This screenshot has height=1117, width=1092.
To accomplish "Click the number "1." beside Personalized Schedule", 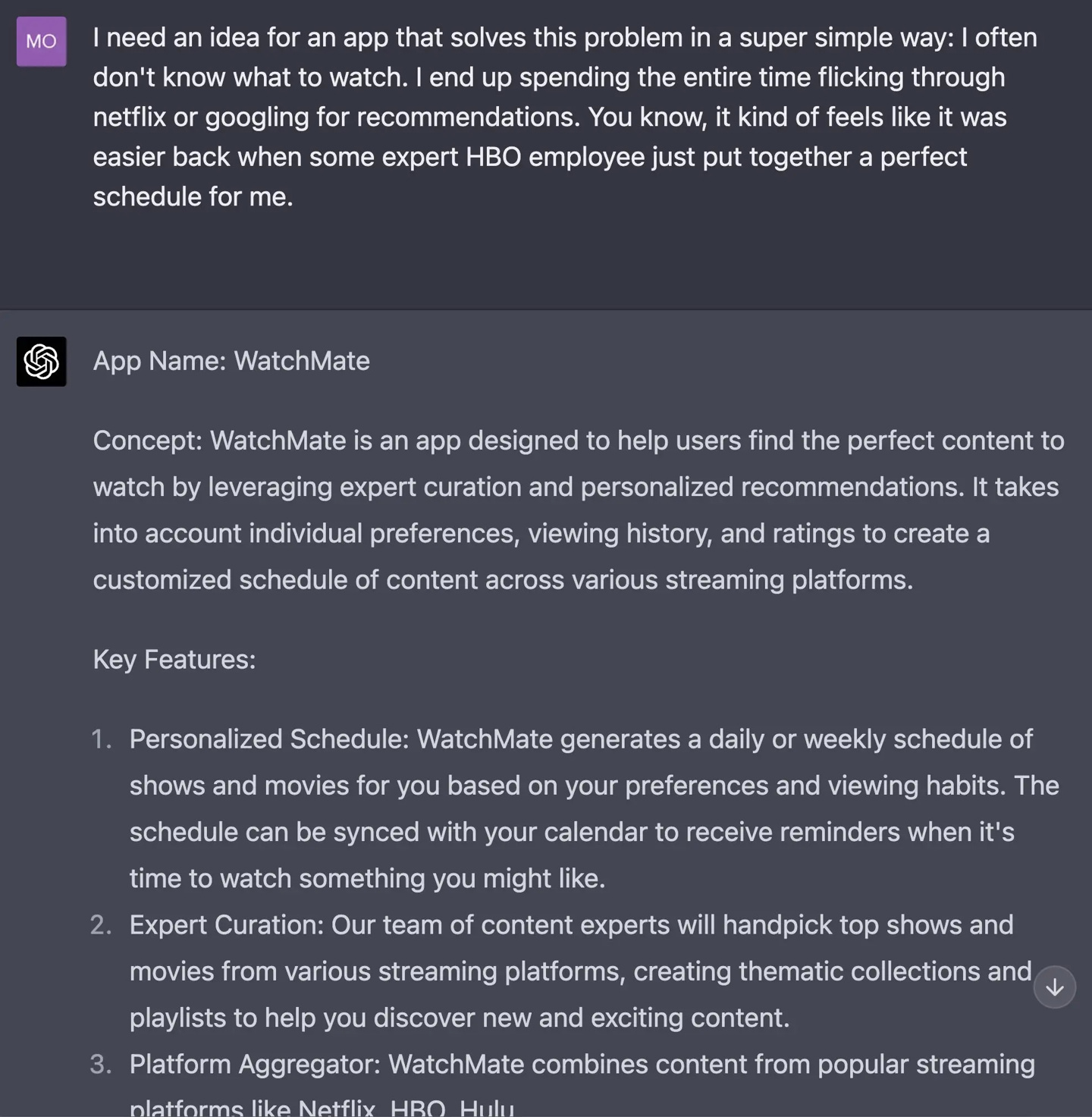I will 102,739.
